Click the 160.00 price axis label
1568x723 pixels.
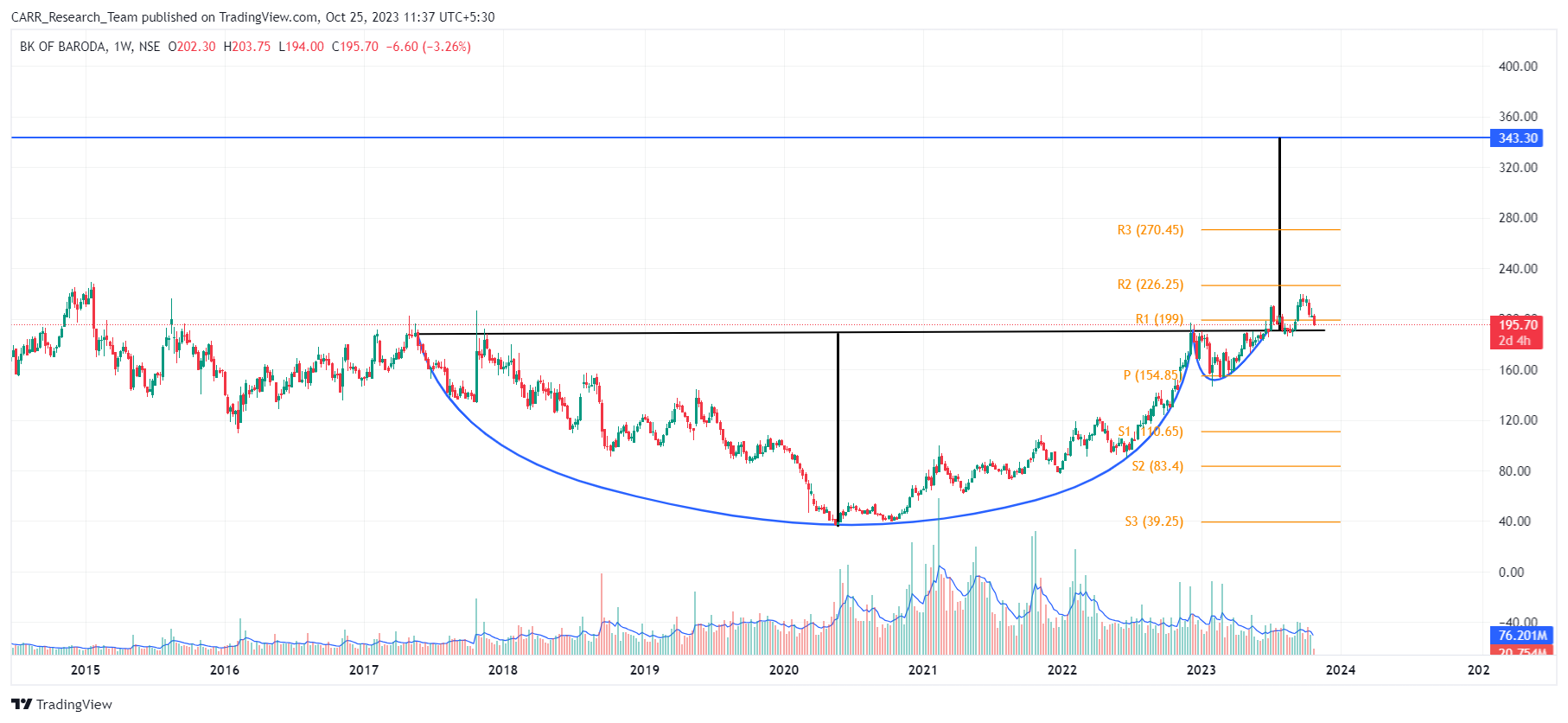[1518, 370]
